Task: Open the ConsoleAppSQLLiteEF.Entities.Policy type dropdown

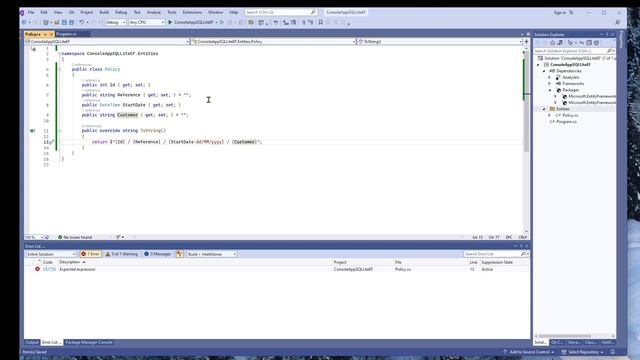Action: click(273, 42)
